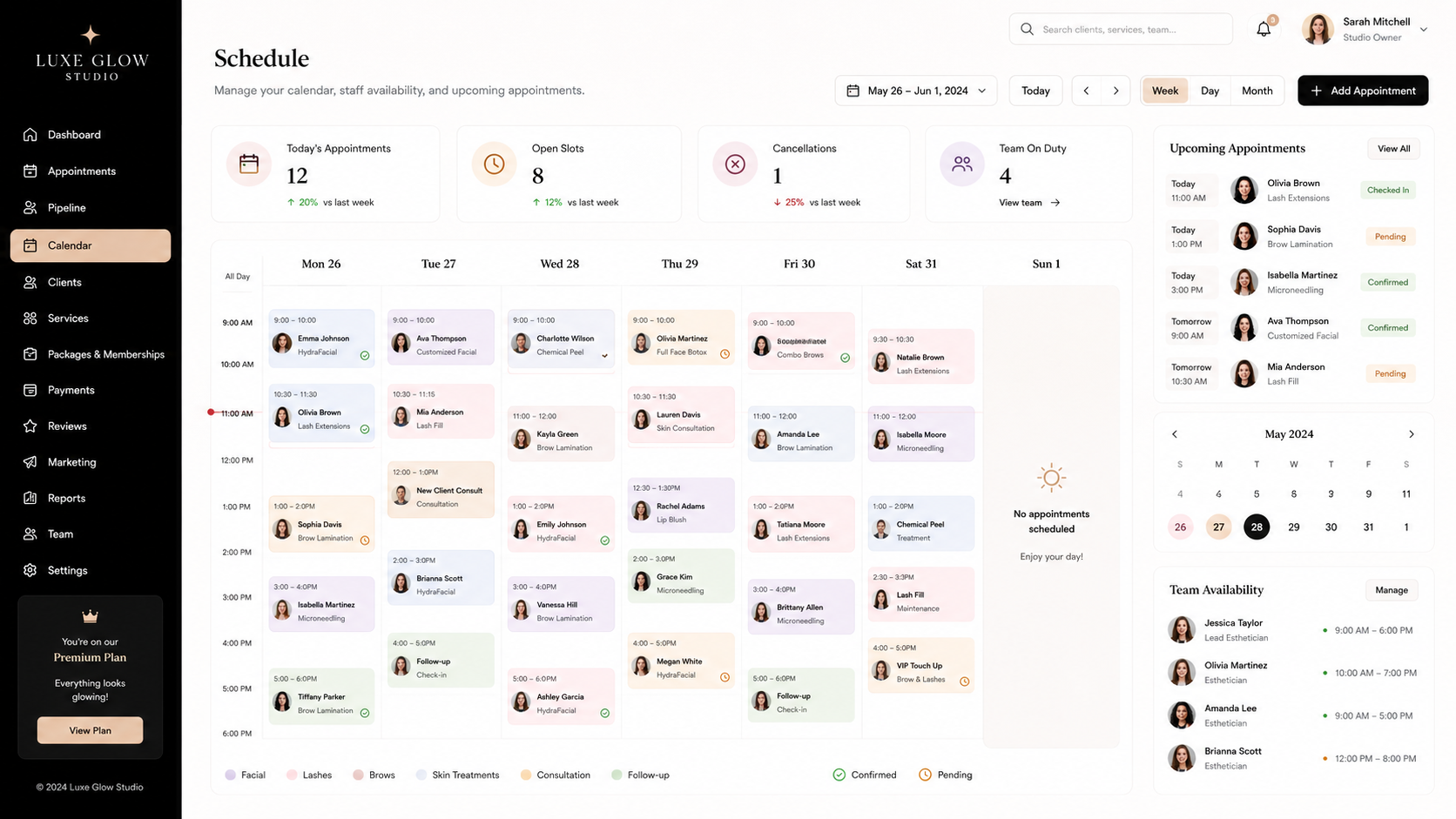
Task: Click the Reports chart icon
Action: [30, 498]
